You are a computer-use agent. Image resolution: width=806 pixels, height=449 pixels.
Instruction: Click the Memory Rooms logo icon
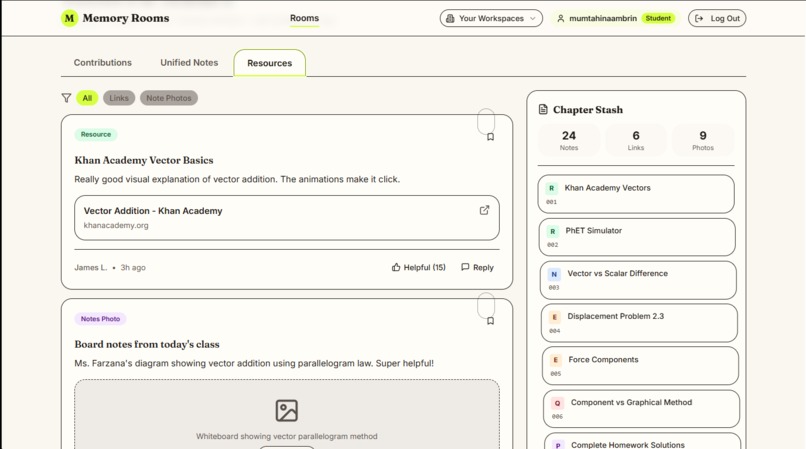[69, 18]
